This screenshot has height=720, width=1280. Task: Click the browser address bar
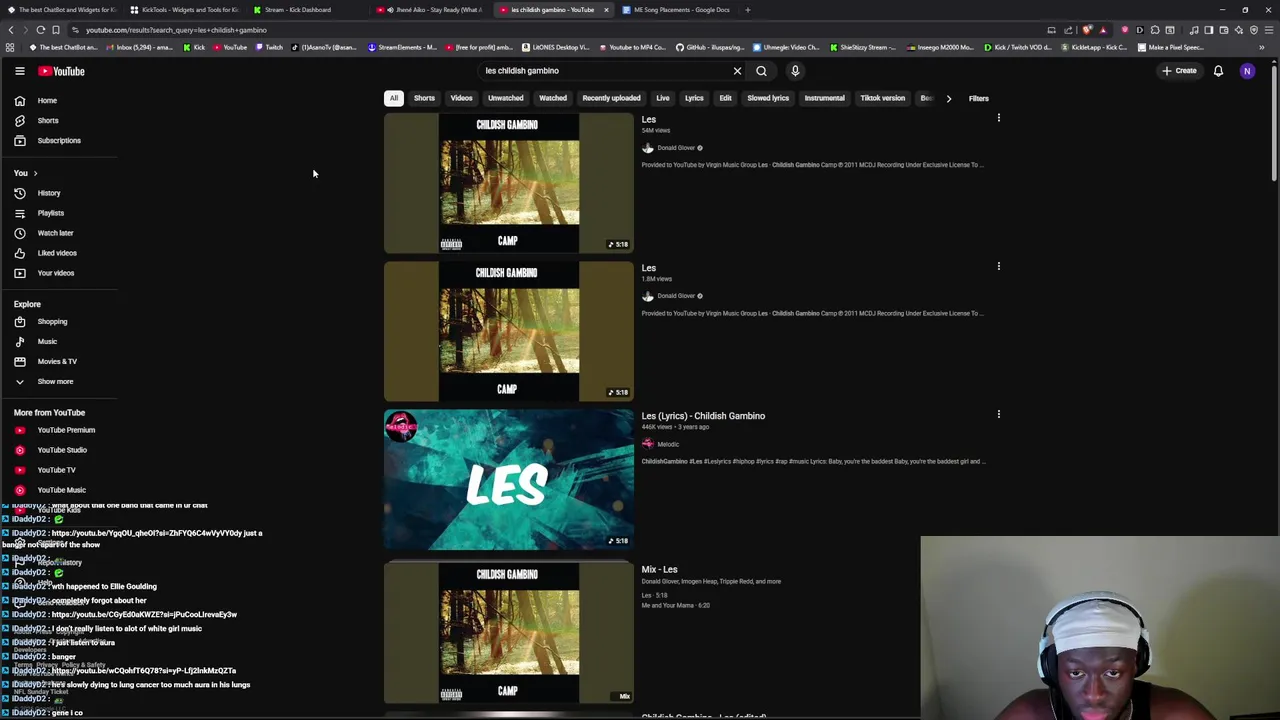[550, 30]
